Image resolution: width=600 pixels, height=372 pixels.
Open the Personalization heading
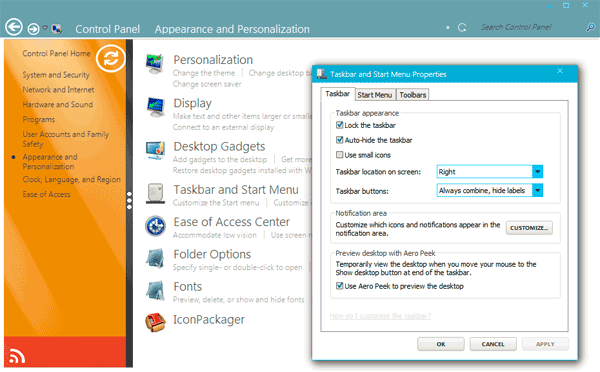tap(213, 60)
